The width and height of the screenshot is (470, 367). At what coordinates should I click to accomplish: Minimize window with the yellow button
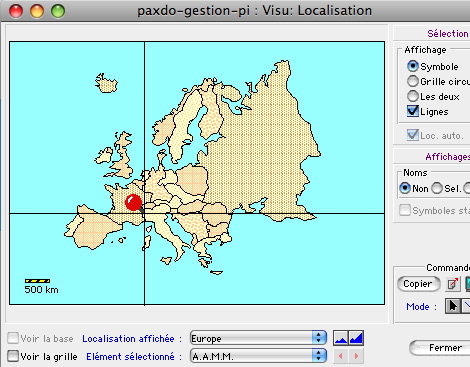tap(37, 11)
